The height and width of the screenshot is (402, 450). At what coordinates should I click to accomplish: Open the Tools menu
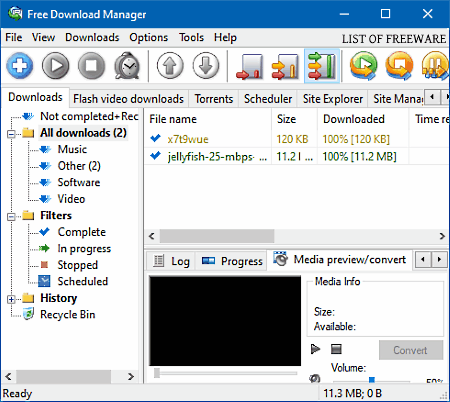(x=191, y=37)
